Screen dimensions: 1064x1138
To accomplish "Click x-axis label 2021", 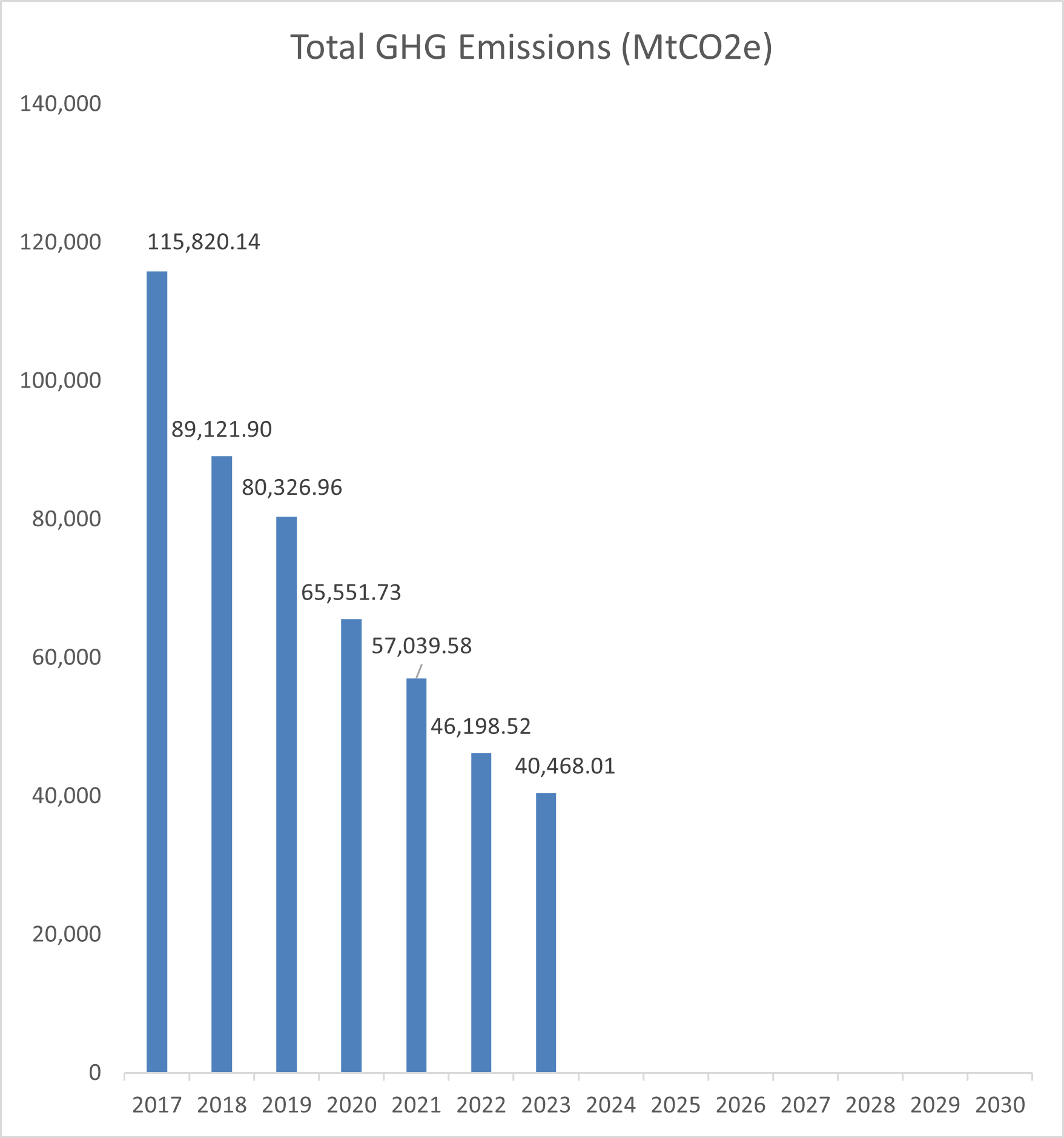I will coord(416,1105).
